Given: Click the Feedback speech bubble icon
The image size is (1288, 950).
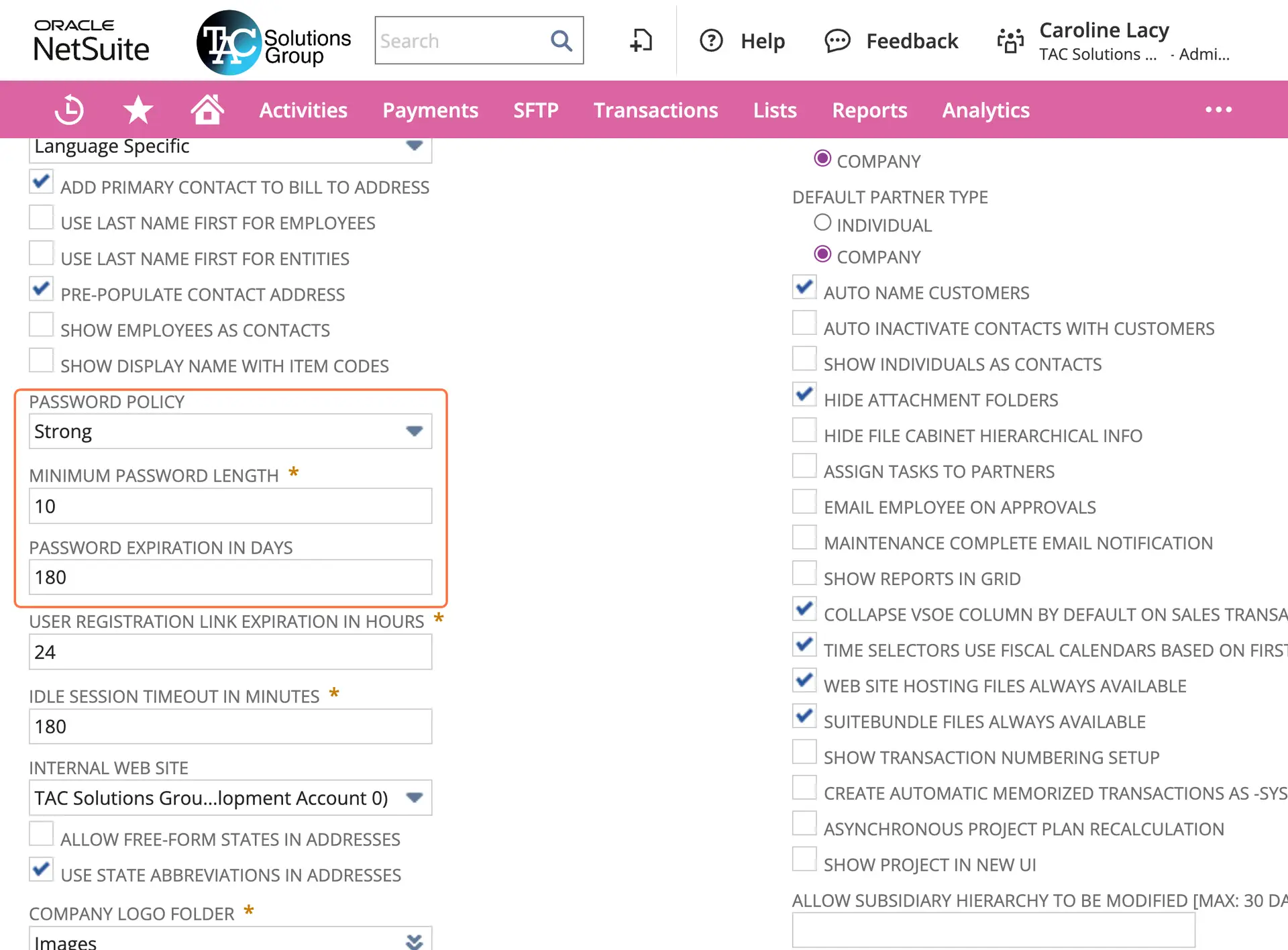Looking at the screenshot, I should [x=837, y=41].
